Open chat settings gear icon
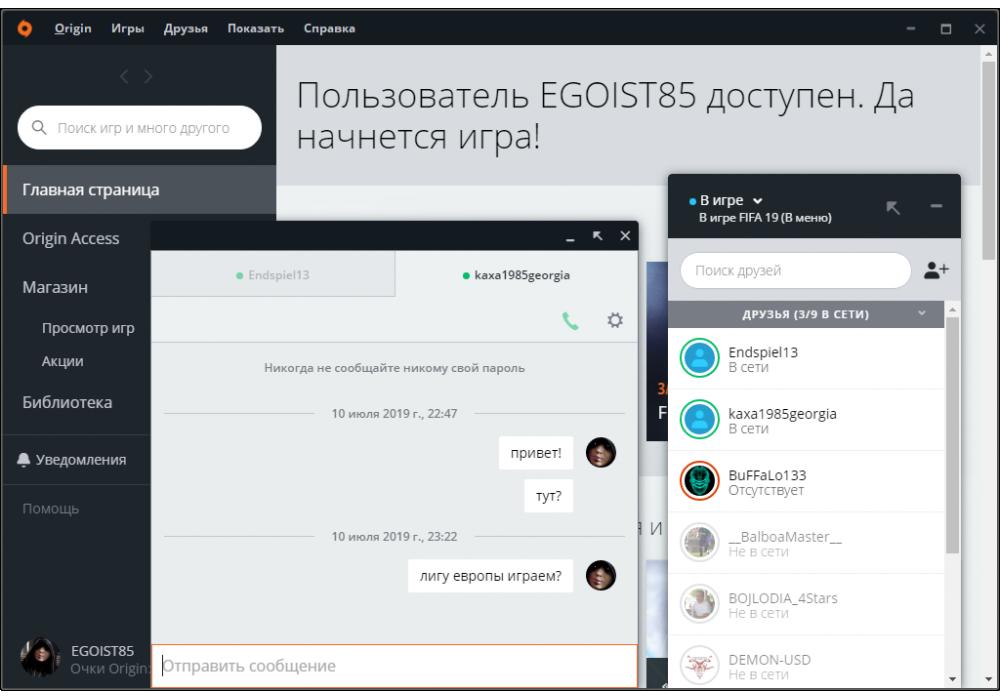The height and width of the screenshot is (700, 1000). (x=615, y=321)
